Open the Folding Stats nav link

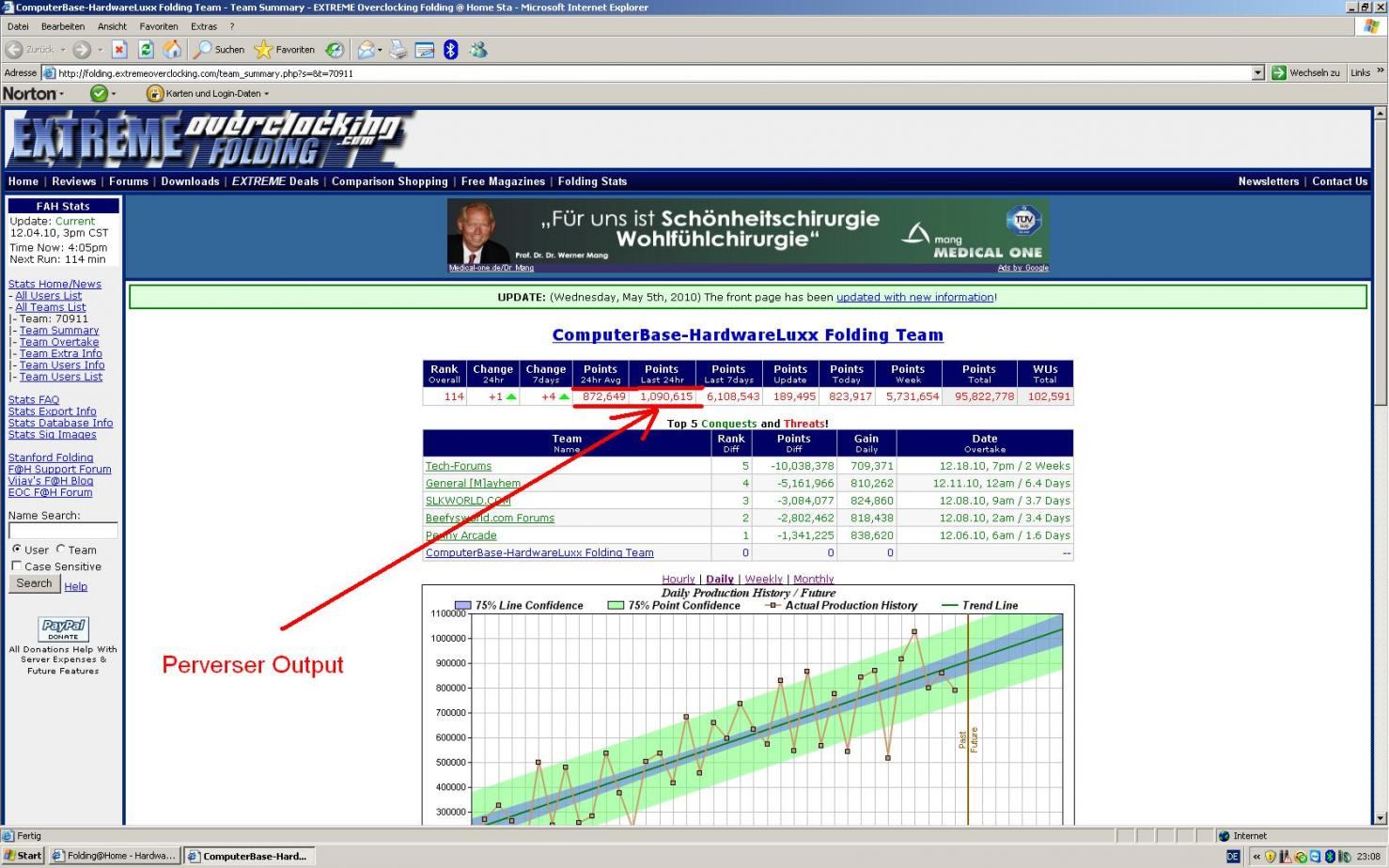(592, 181)
